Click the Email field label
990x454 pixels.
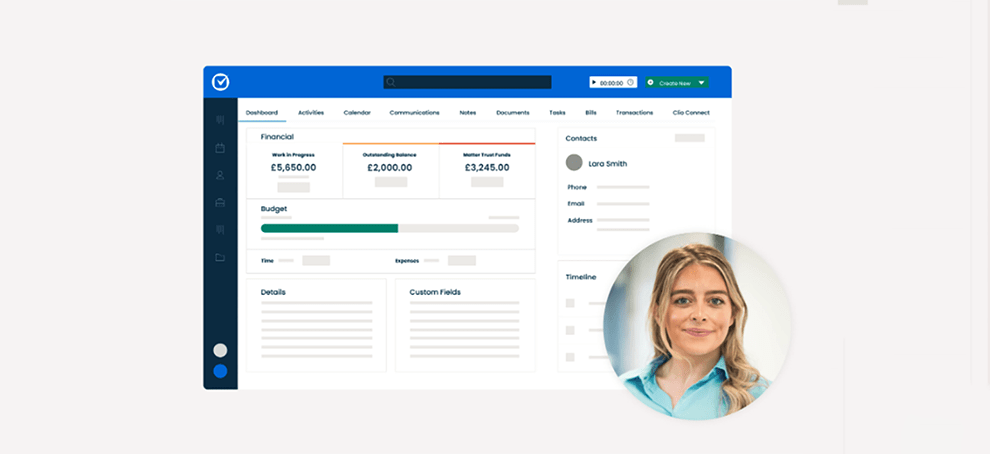point(576,204)
